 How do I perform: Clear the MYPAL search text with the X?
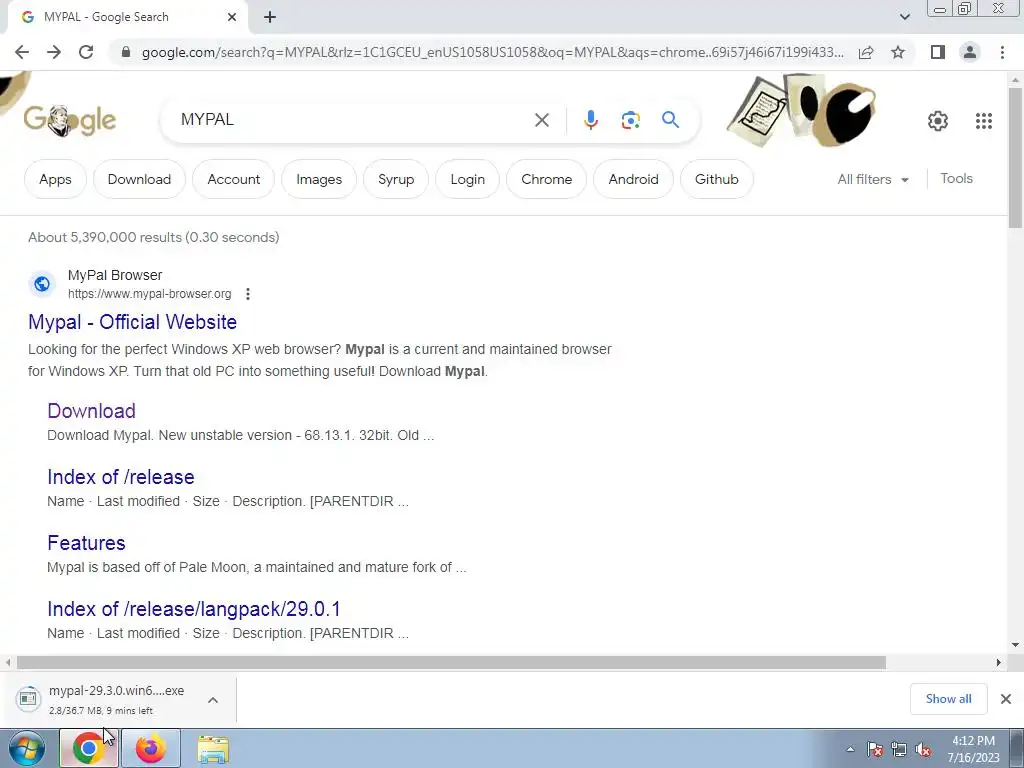541,120
